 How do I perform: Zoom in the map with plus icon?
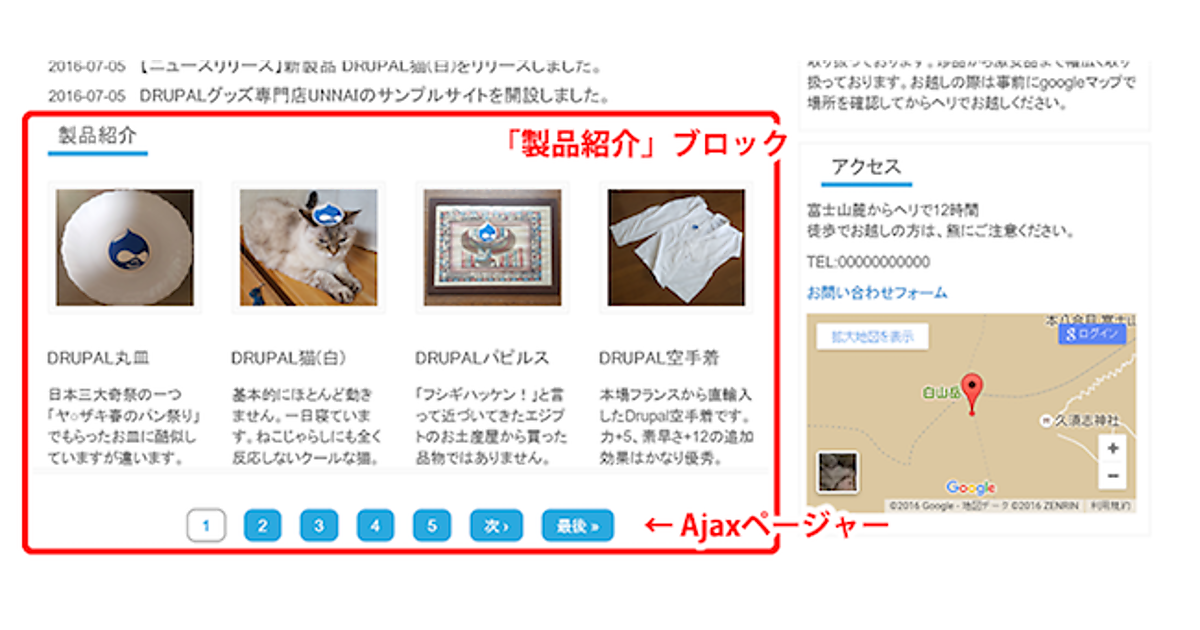[1114, 448]
